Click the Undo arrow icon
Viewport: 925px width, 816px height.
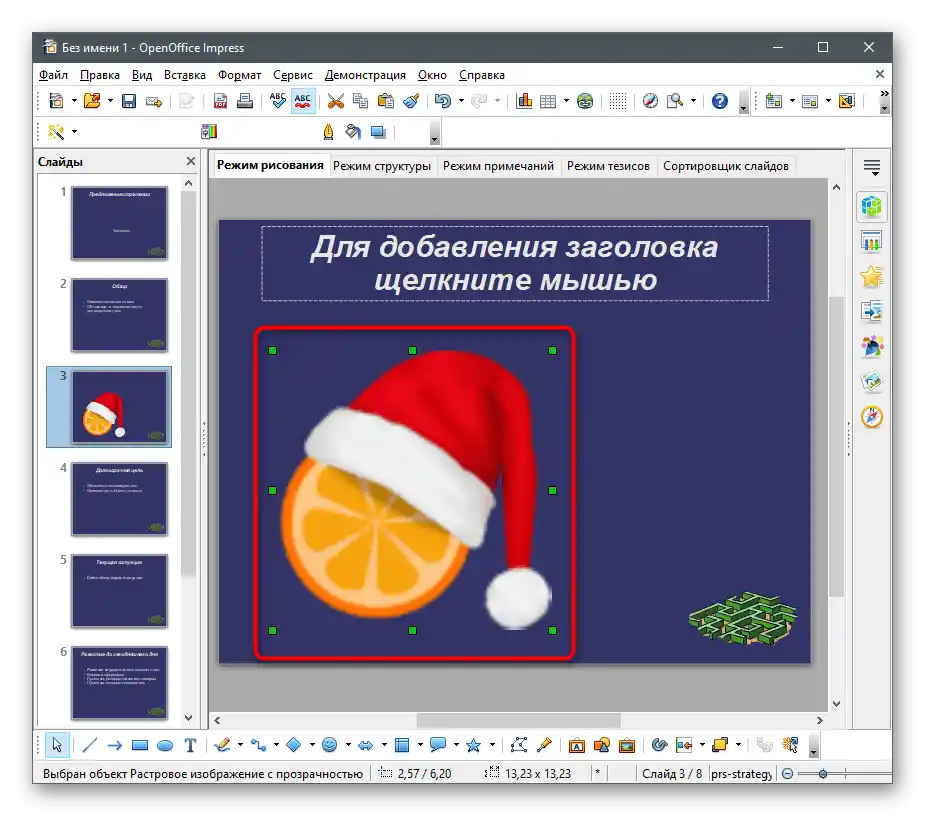pyautogui.click(x=442, y=101)
